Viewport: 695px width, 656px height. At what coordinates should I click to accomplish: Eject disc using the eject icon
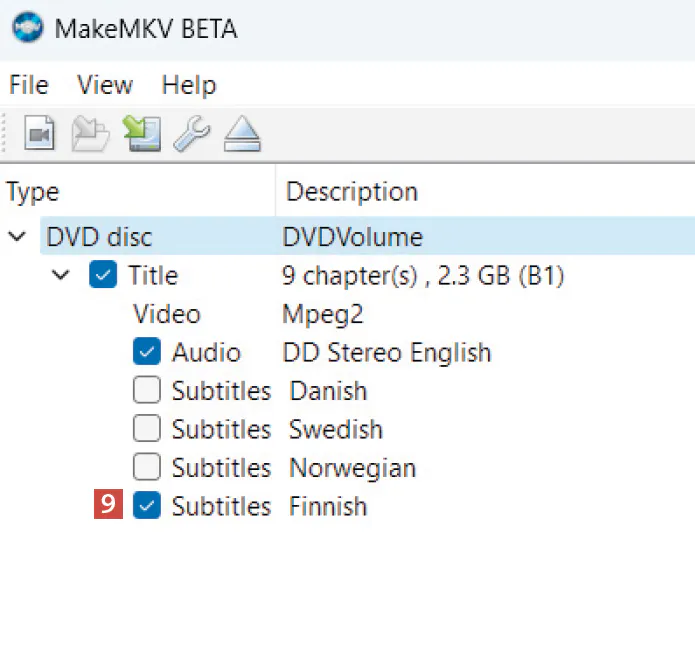[241, 133]
